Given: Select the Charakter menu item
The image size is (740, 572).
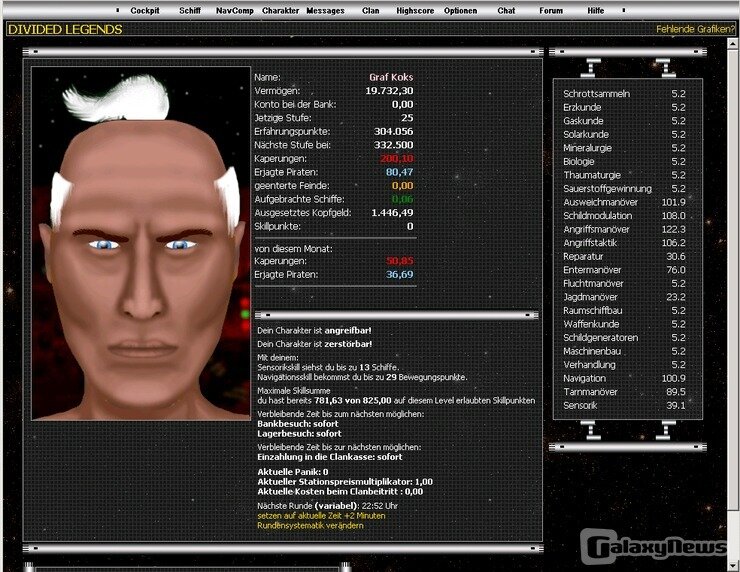Looking at the screenshot, I should click(280, 10).
